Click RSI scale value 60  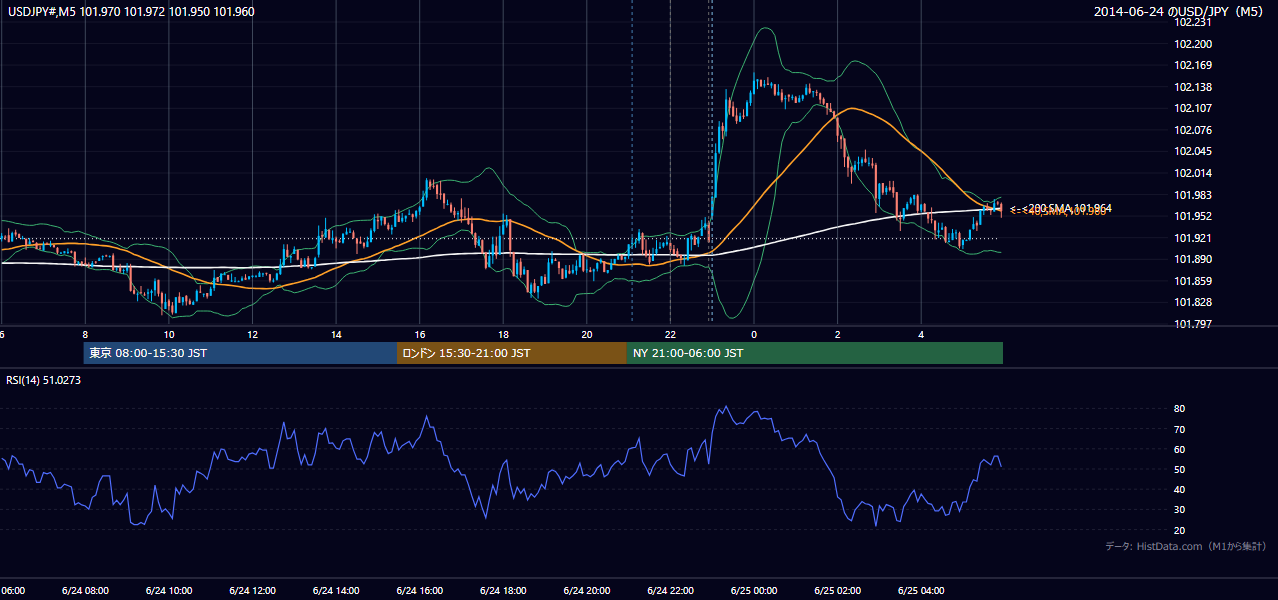click(1180, 449)
